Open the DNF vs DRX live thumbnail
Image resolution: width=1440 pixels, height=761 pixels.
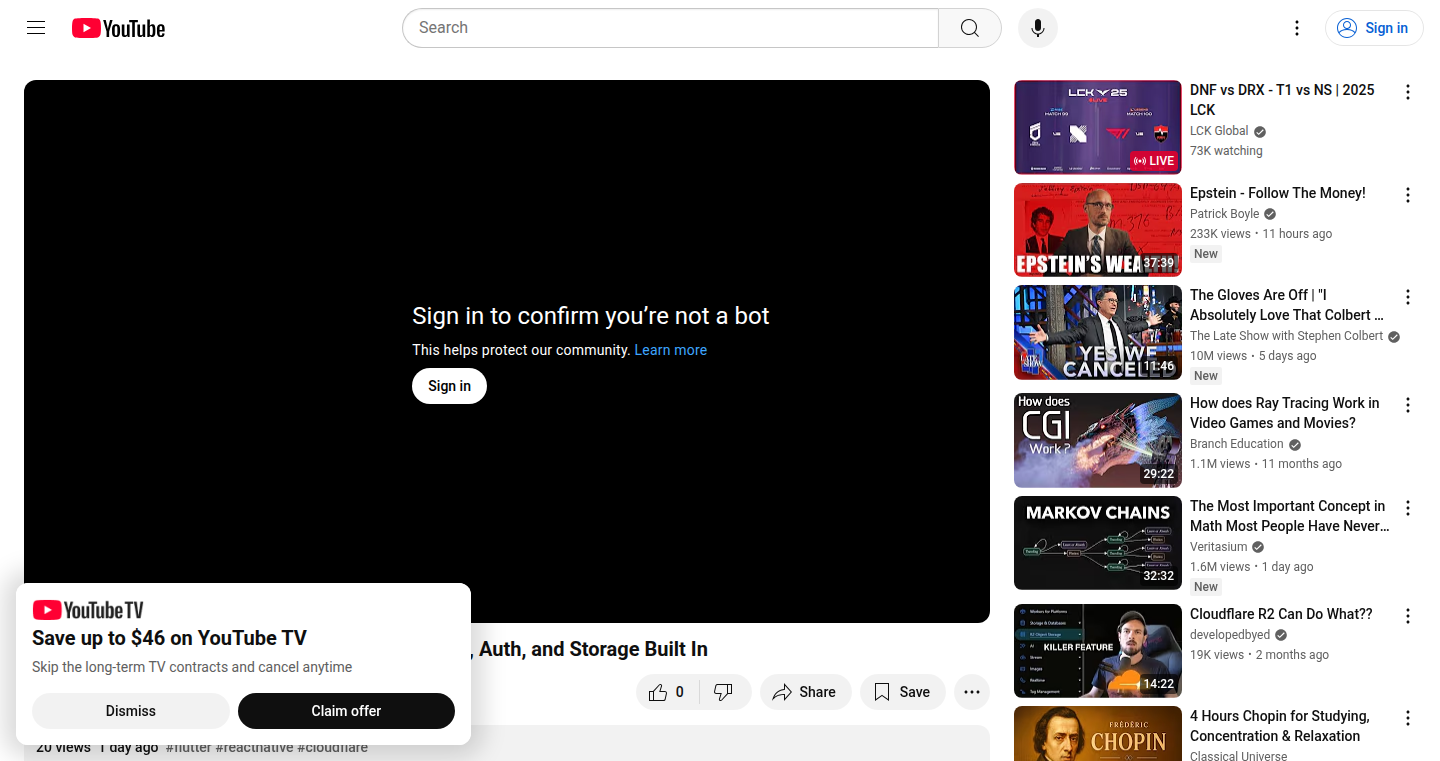(1098, 127)
